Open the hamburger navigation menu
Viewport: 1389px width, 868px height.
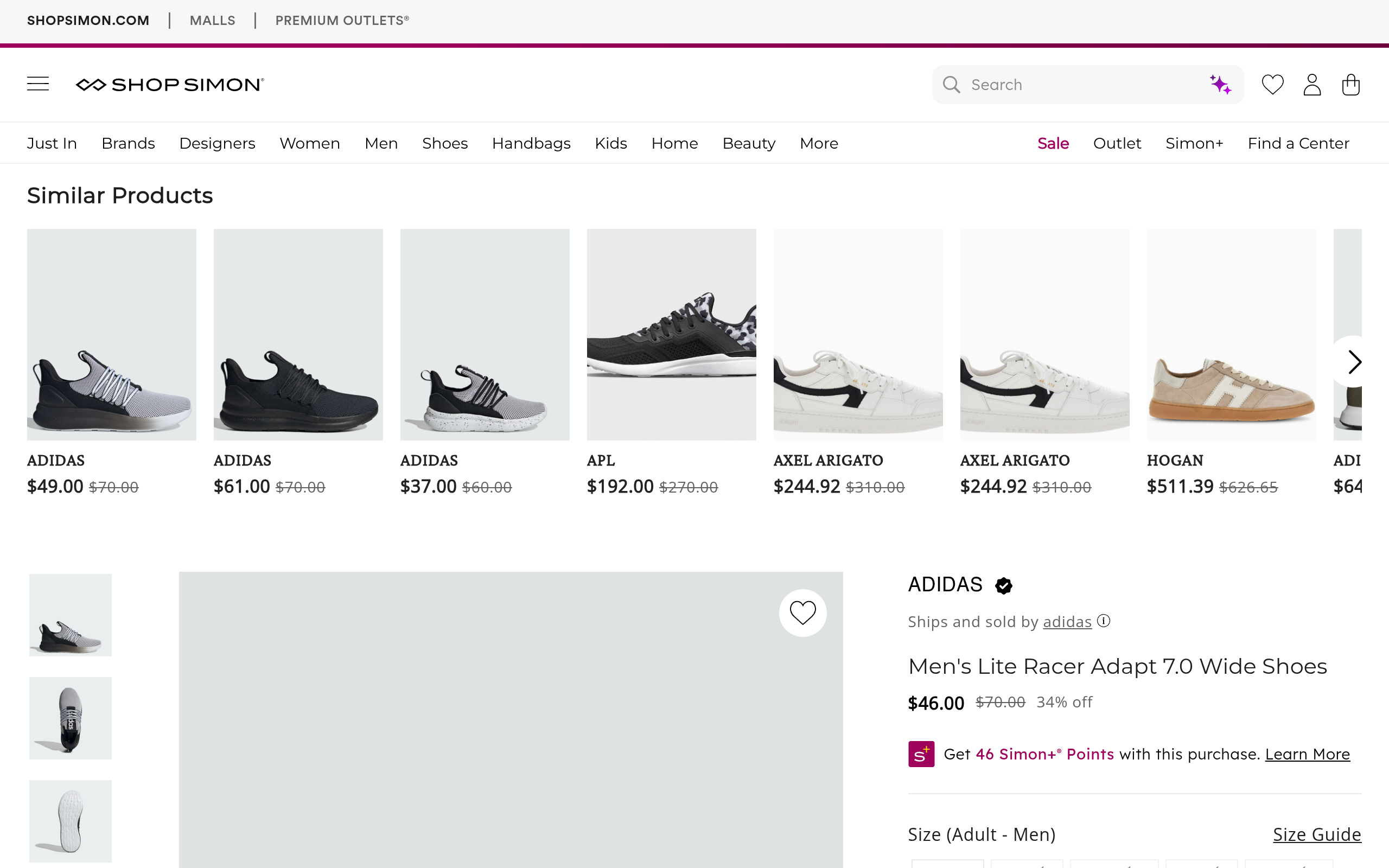coord(38,84)
